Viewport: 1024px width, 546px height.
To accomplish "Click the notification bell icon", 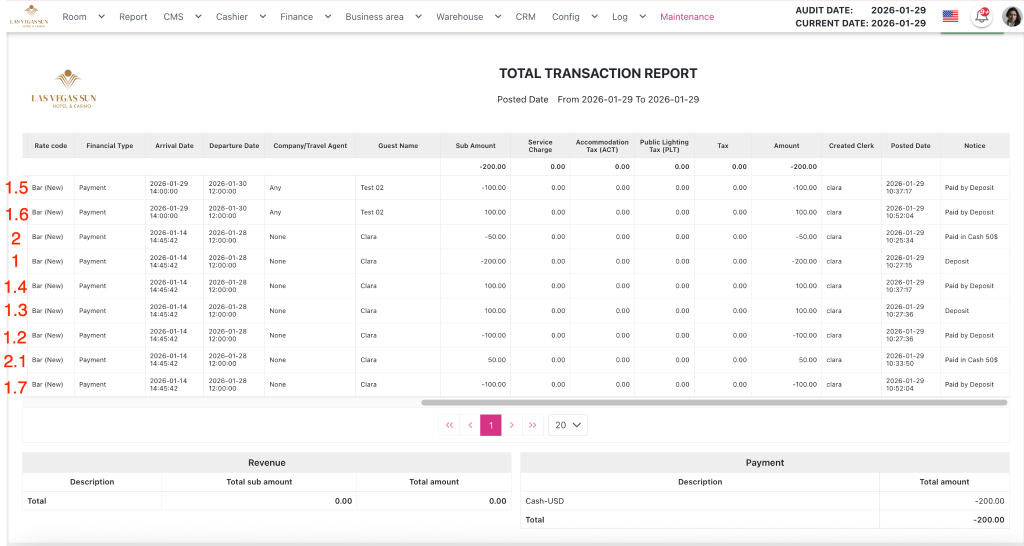I will (x=981, y=17).
